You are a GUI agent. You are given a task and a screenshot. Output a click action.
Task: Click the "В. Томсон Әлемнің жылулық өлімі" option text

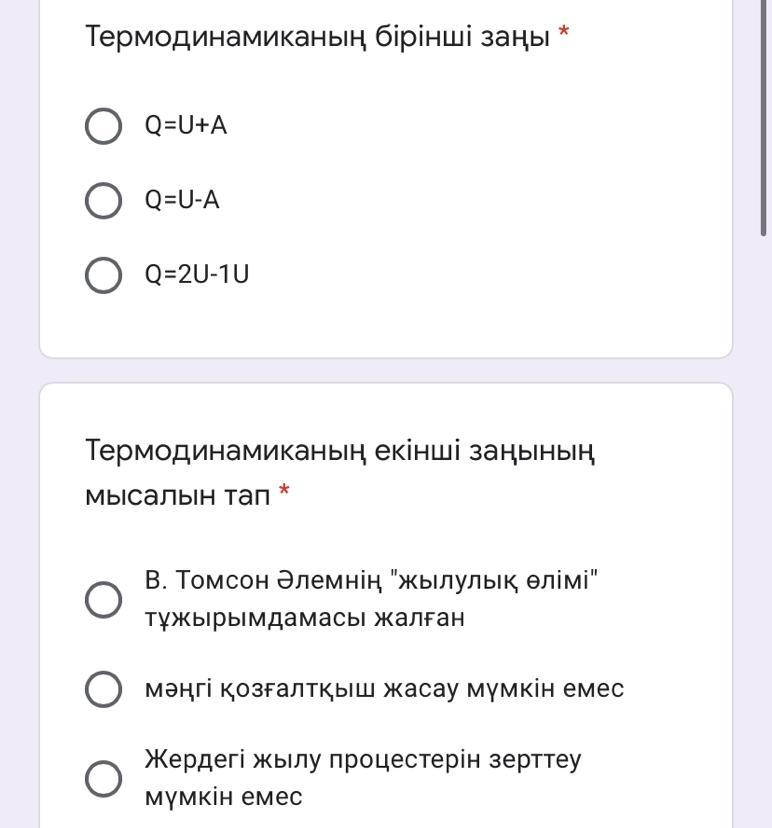pos(372,581)
